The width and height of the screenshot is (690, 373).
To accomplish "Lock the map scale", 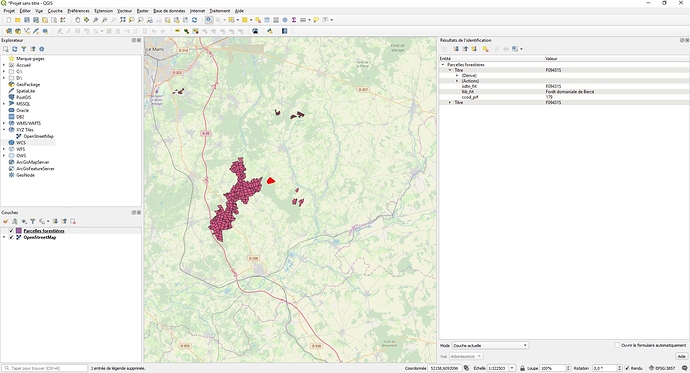I will pyautogui.click(x=522, y=368).
